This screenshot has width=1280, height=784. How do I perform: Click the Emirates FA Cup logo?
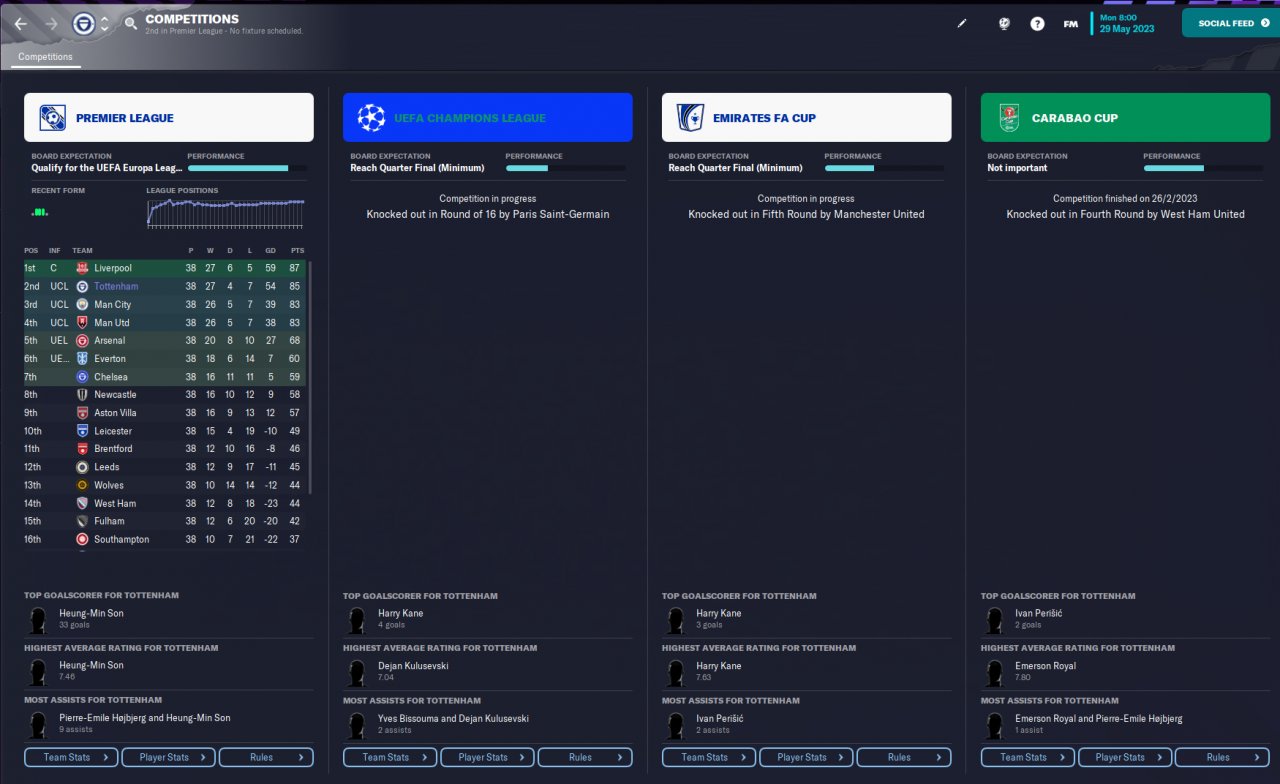[x=690, y=118]
